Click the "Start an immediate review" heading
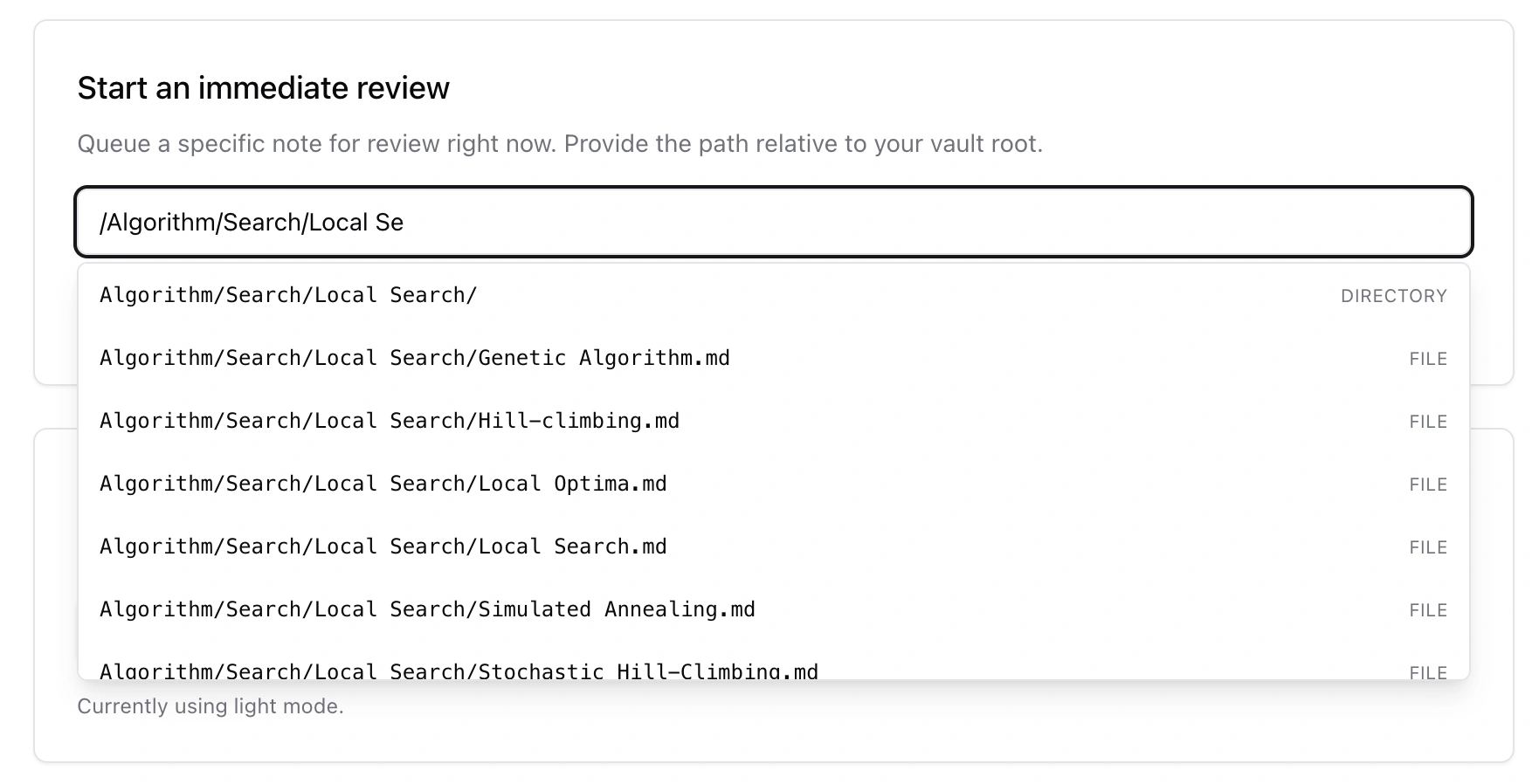The height and width of the screenshot is (784, 1532). (x=263, y=88)
